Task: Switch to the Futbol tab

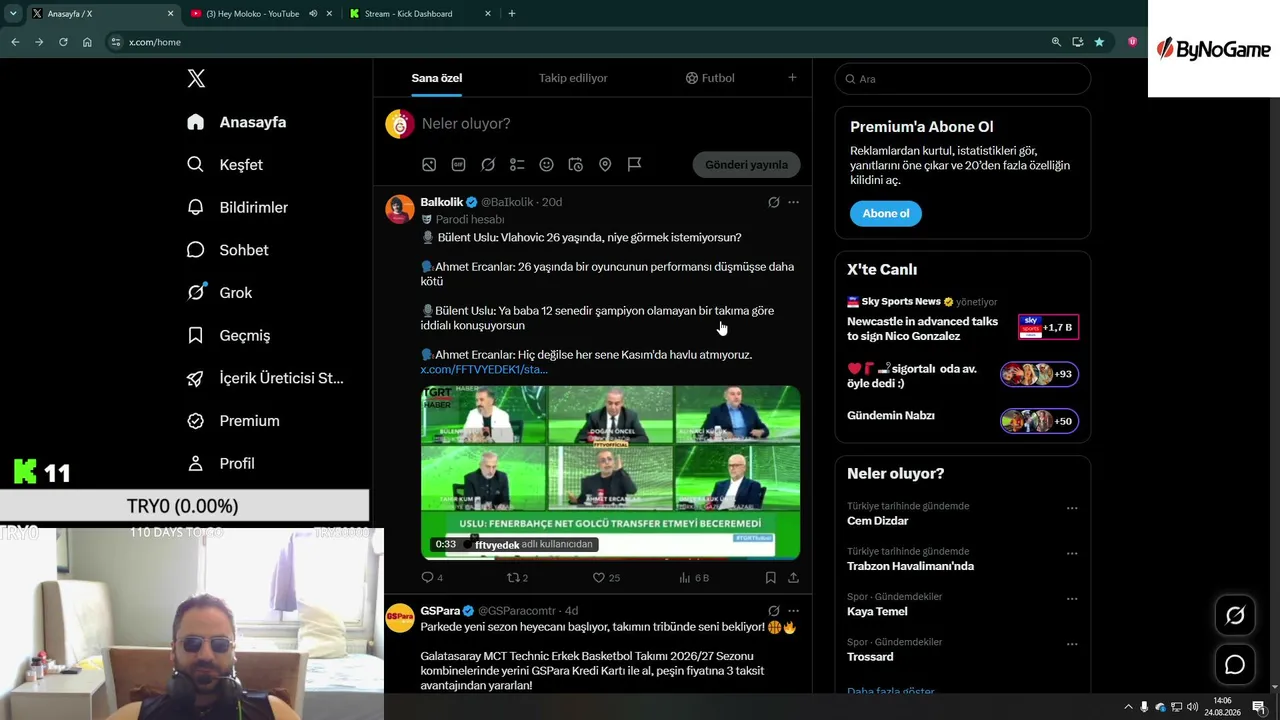Action: point(710,78)
